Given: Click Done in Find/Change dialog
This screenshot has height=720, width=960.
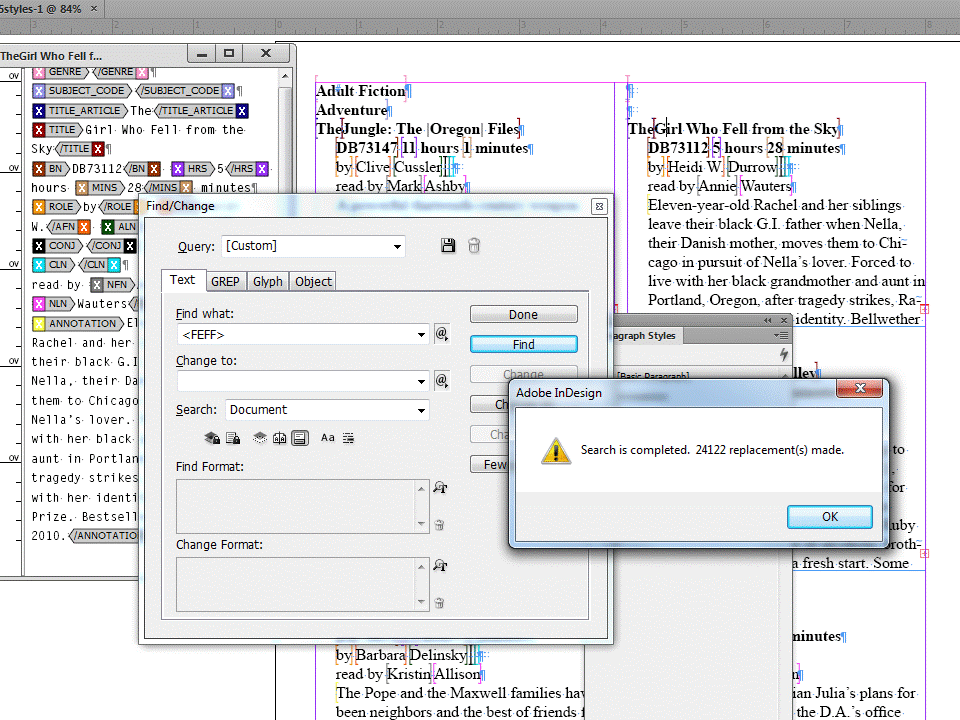Looking at the screenshot, I should click(x=523, y=314).
